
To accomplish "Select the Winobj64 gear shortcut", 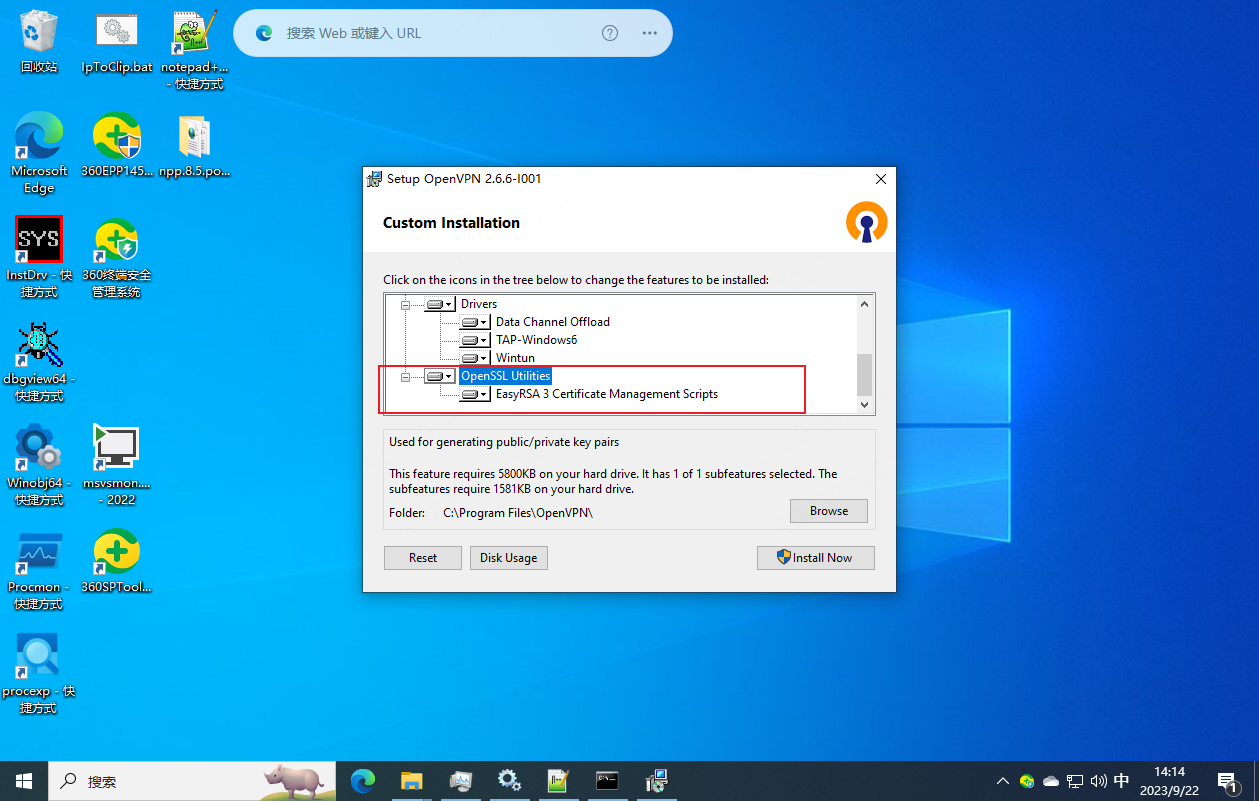I will point(39,465).
